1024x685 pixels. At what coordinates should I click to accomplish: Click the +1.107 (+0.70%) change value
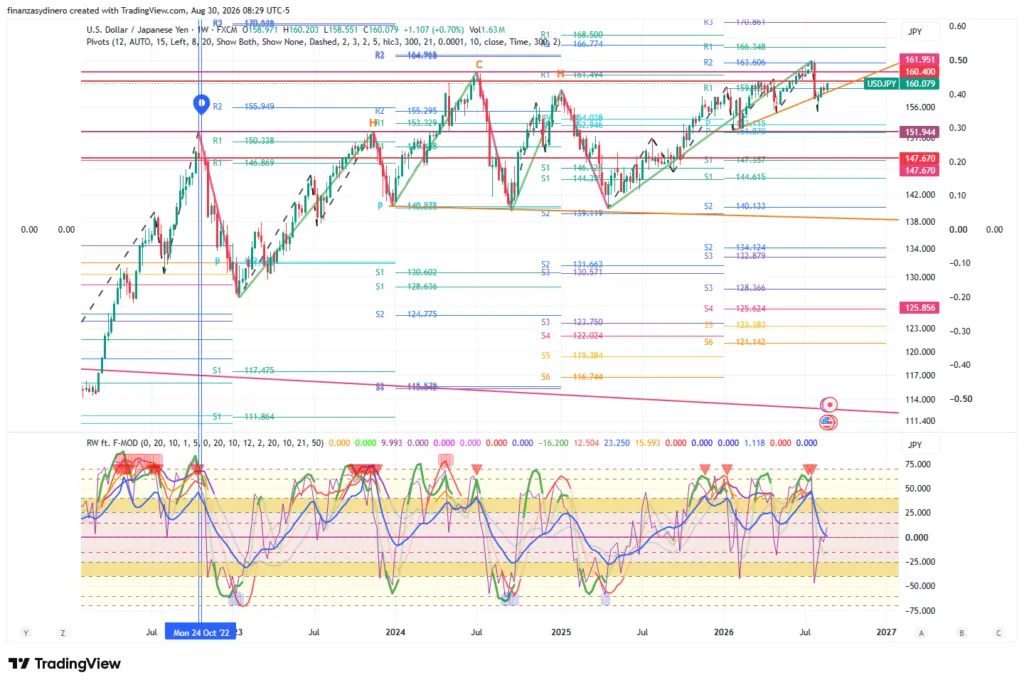pyautogui.click(x=434, y=29)
